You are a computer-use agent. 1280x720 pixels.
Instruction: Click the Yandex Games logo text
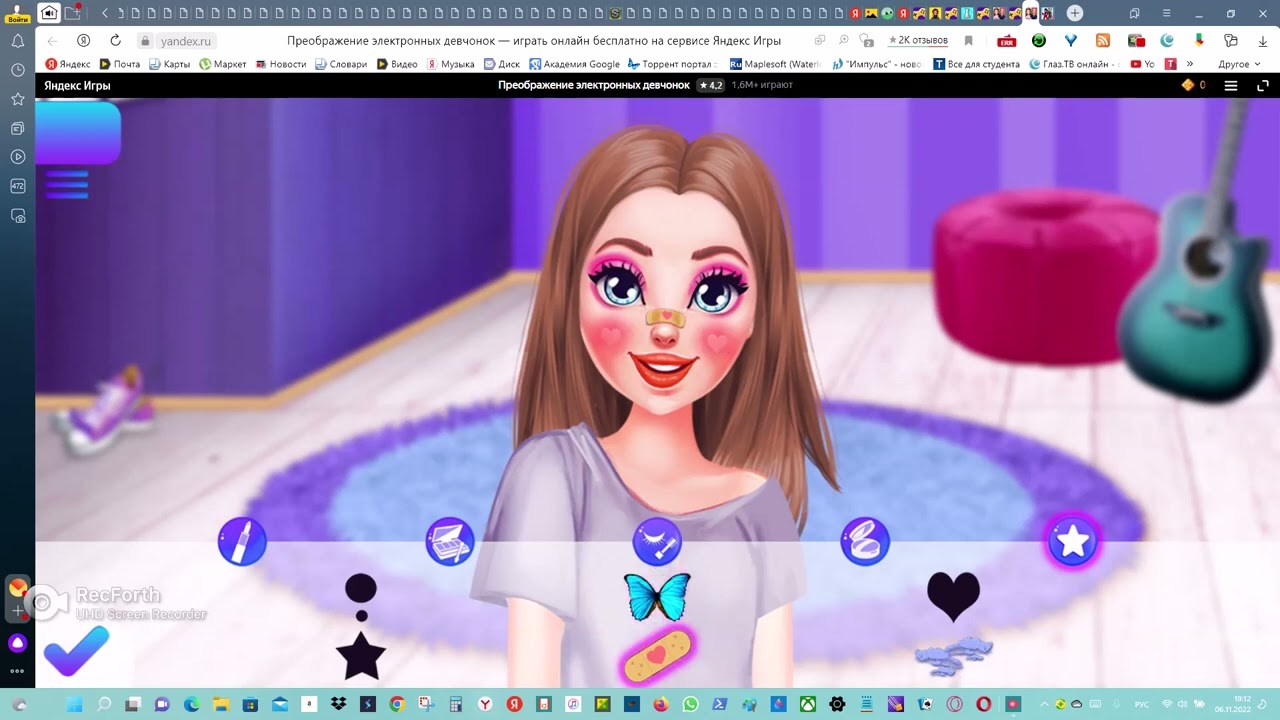coord(77,86)
